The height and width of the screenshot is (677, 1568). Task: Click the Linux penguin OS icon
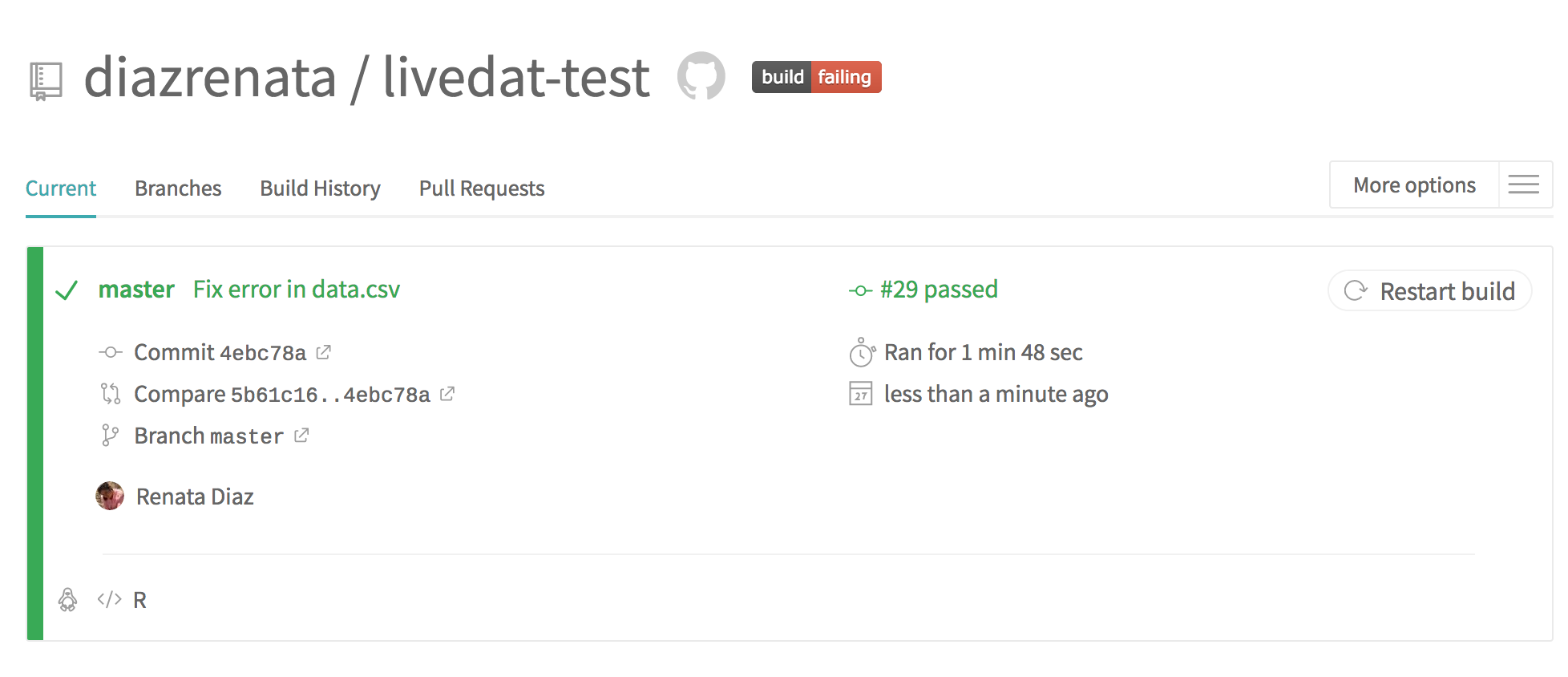68,599
